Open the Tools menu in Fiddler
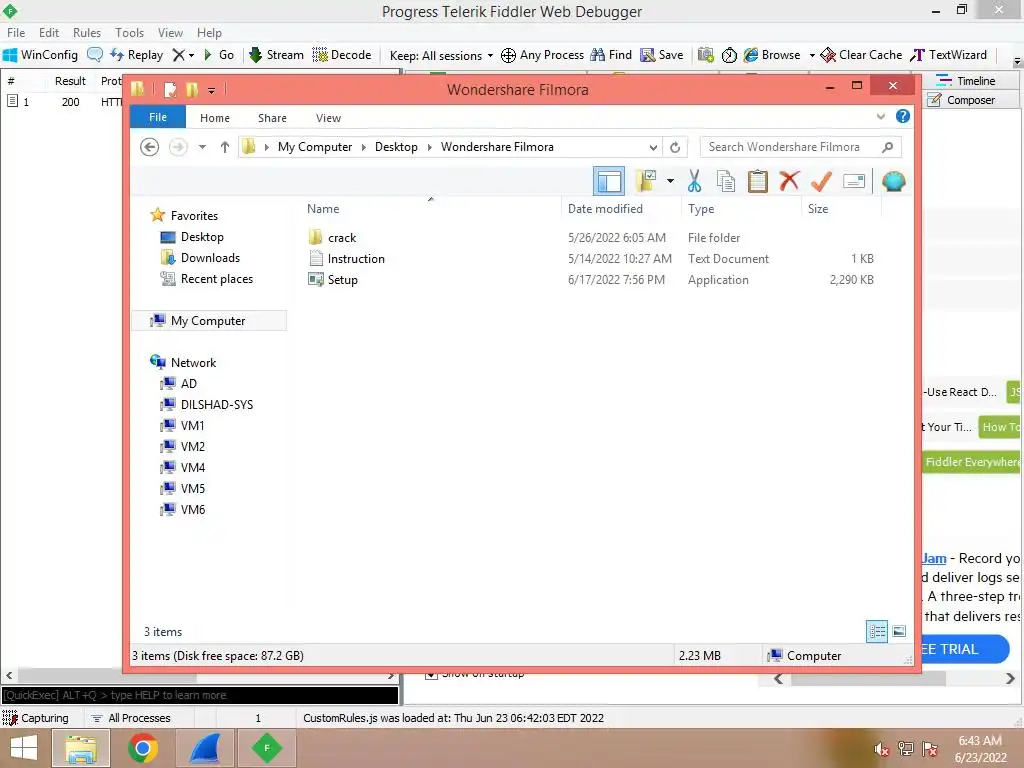The height and width of the screenshot is (768, 1024). pyautogui.click(x=129, y=33)
